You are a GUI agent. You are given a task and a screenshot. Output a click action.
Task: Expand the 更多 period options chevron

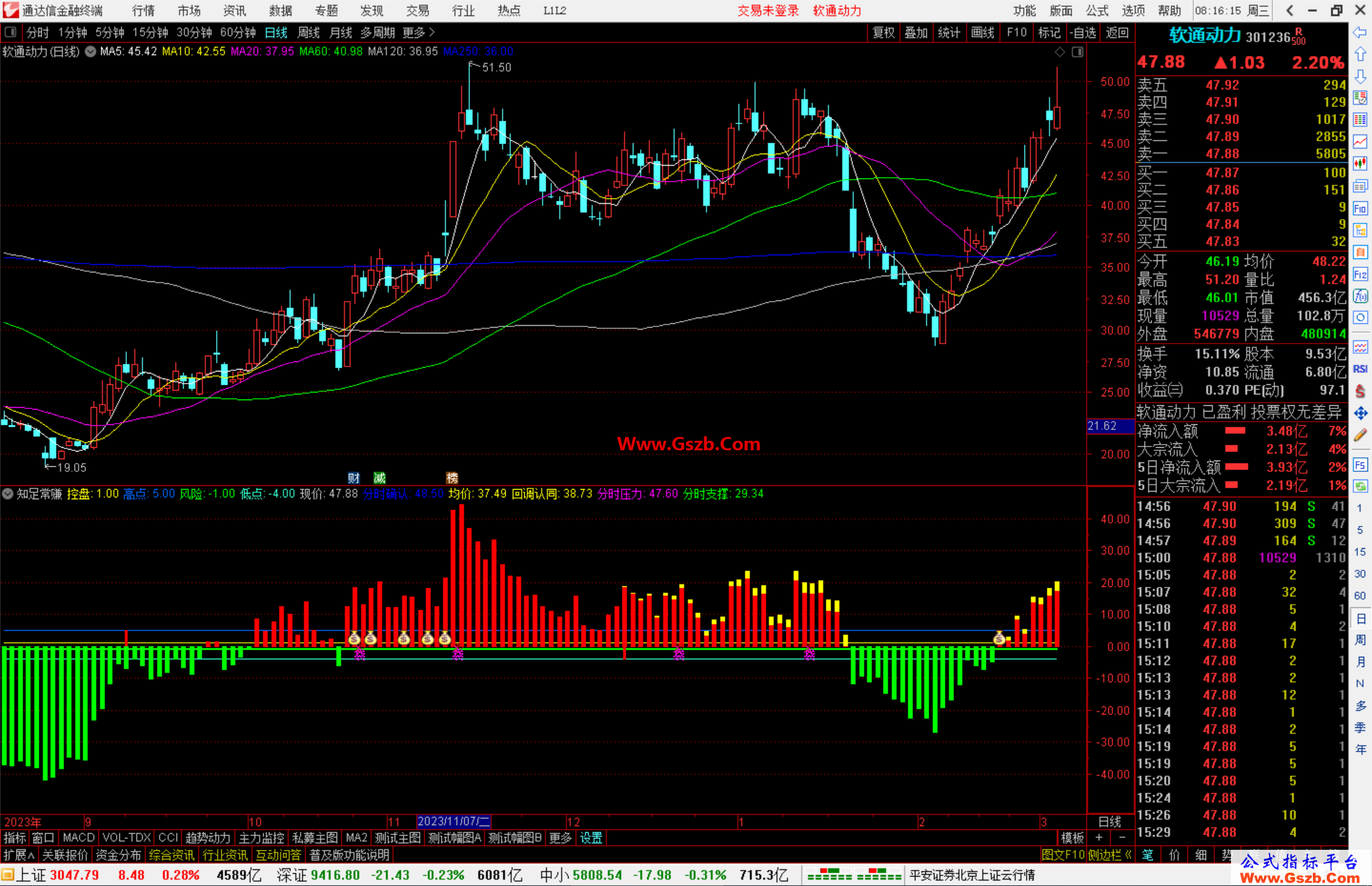point(433,32)
